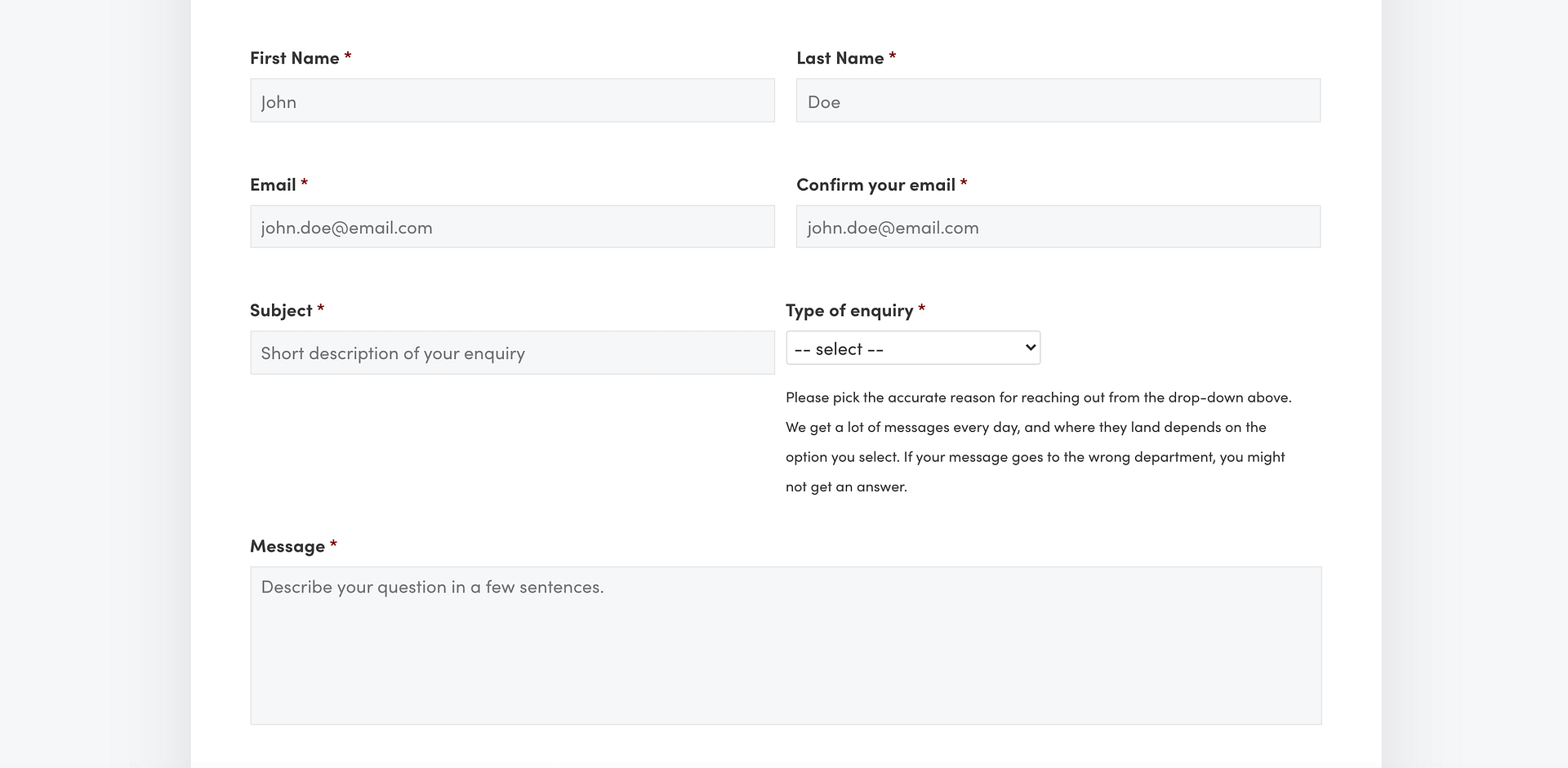
Task: Click the chevron arrow on the enquiry dropdown
Action: click(1030, 348)
